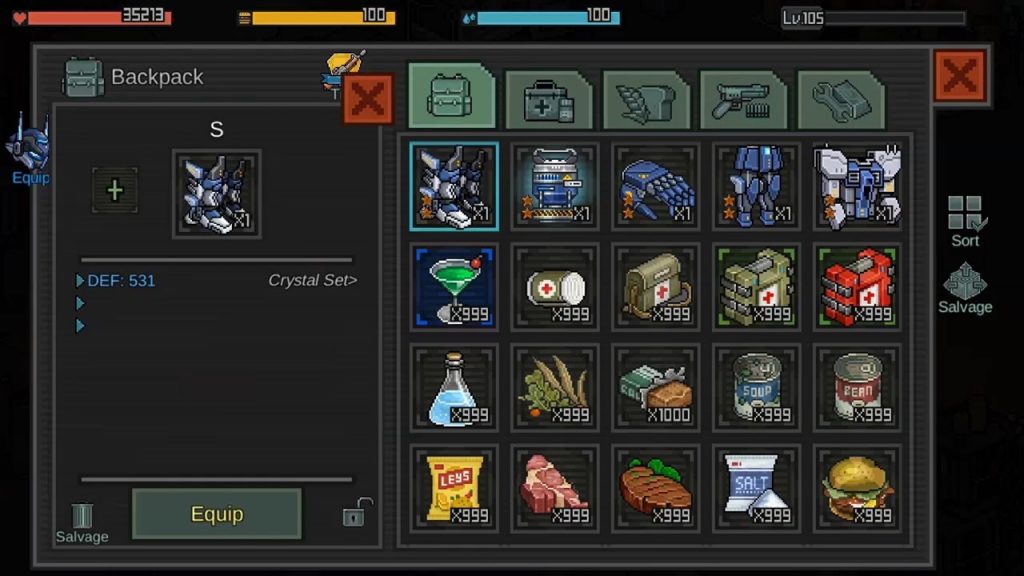Screen dimensions: 1024x576
Task: Click the red health bar
Action: point(99,16)
